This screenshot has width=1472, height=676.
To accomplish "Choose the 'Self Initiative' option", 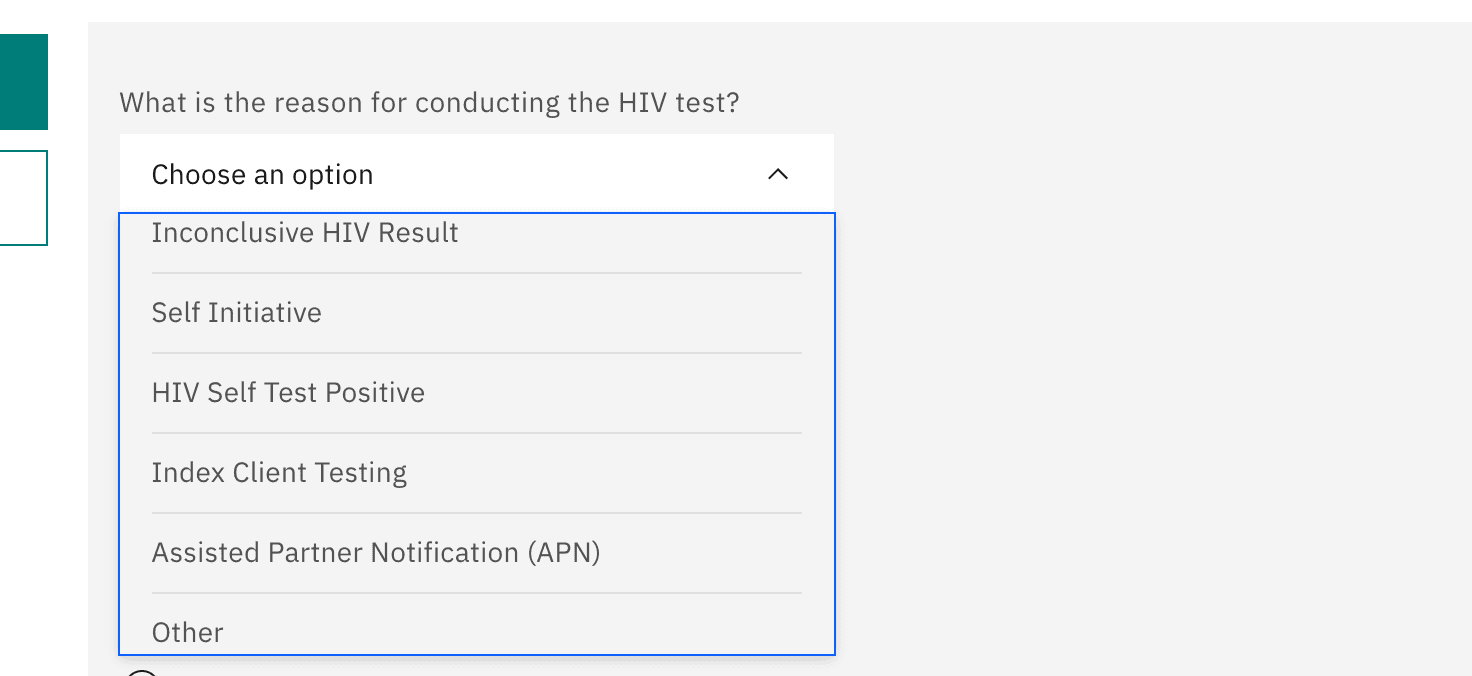I will [x=476, y=313].
